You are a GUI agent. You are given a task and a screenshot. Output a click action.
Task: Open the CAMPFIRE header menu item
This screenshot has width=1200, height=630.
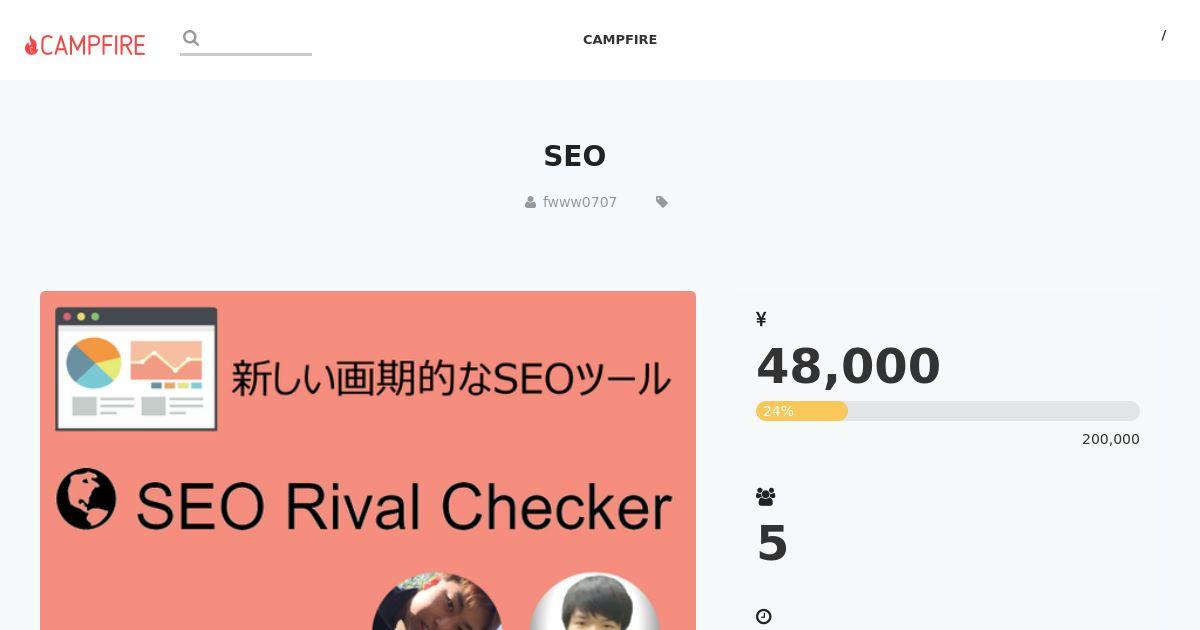point(620,40)
